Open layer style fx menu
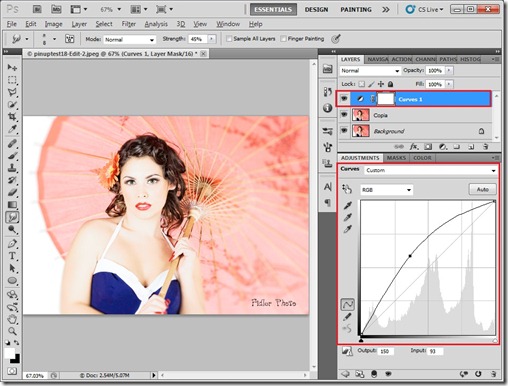Screen dimensions: 508x386 click(414, 147)
